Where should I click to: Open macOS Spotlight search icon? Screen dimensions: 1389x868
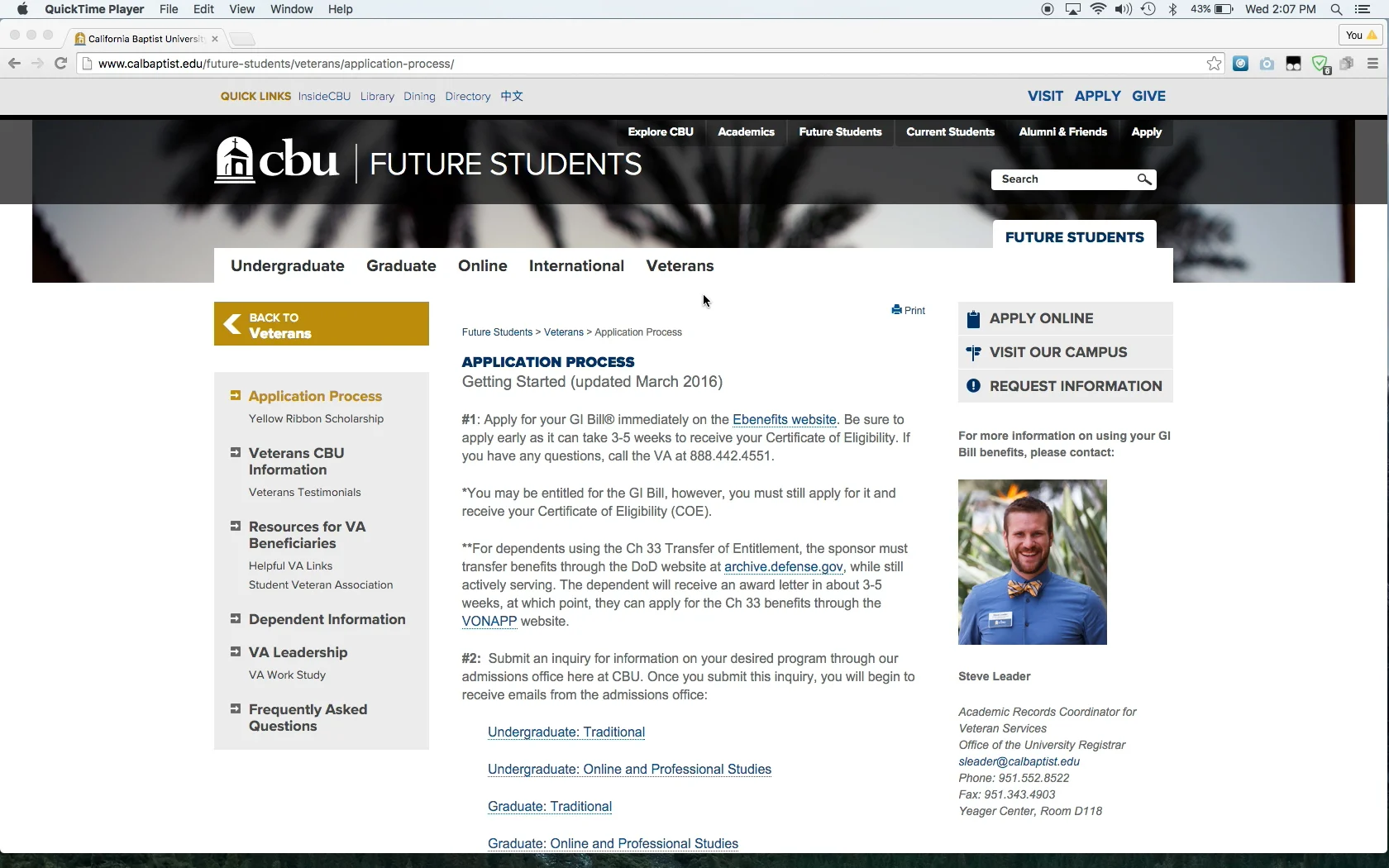pyautogui.click(x=1336, y=10)
